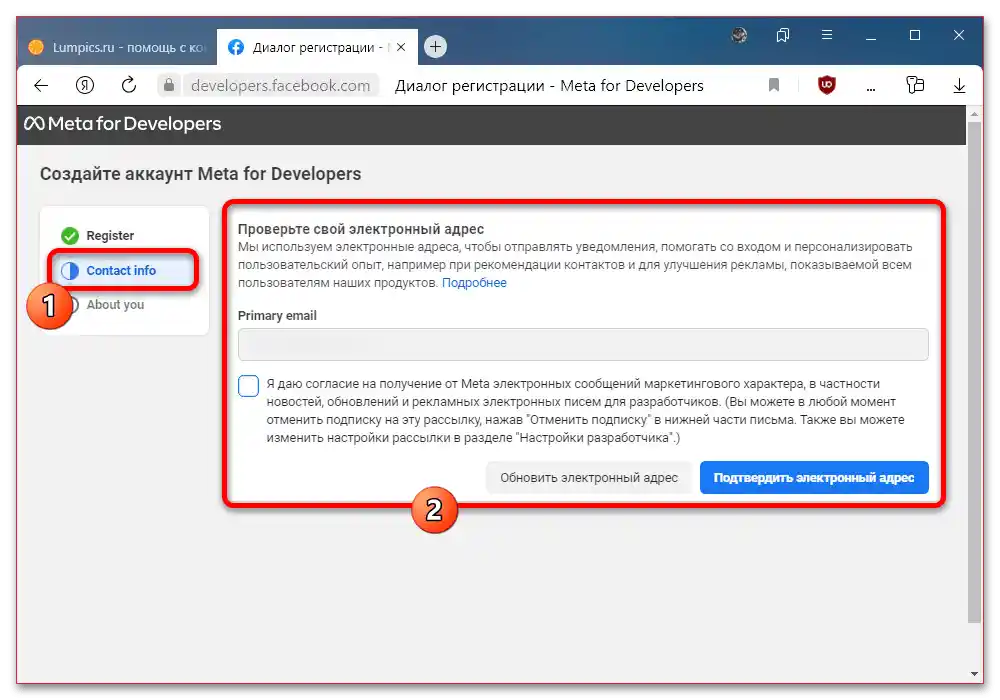Image resolution: width=1000 pixels, height=700 pixels.
Task: Click the bookmark flag icon
Action: tap(773, 85)
